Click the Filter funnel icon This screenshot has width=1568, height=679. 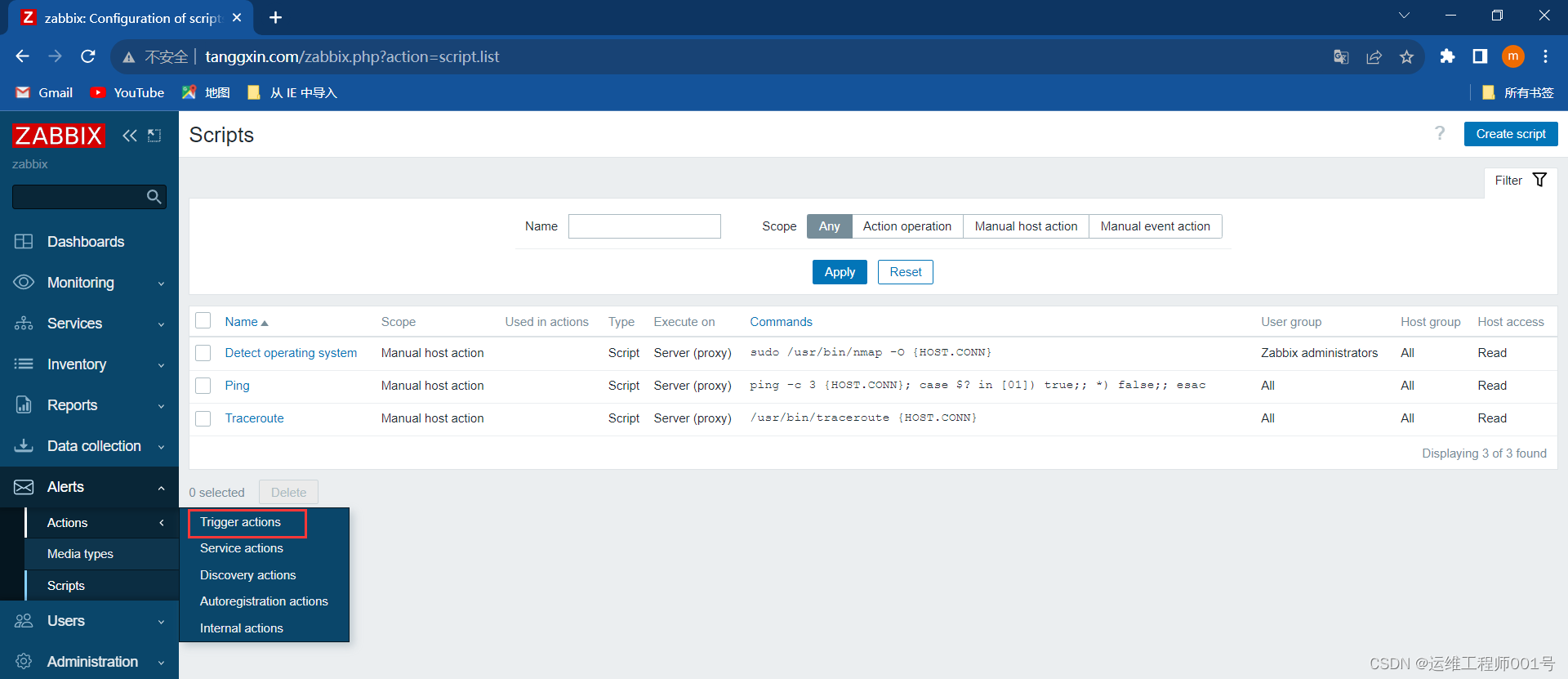coord(1539,181)
